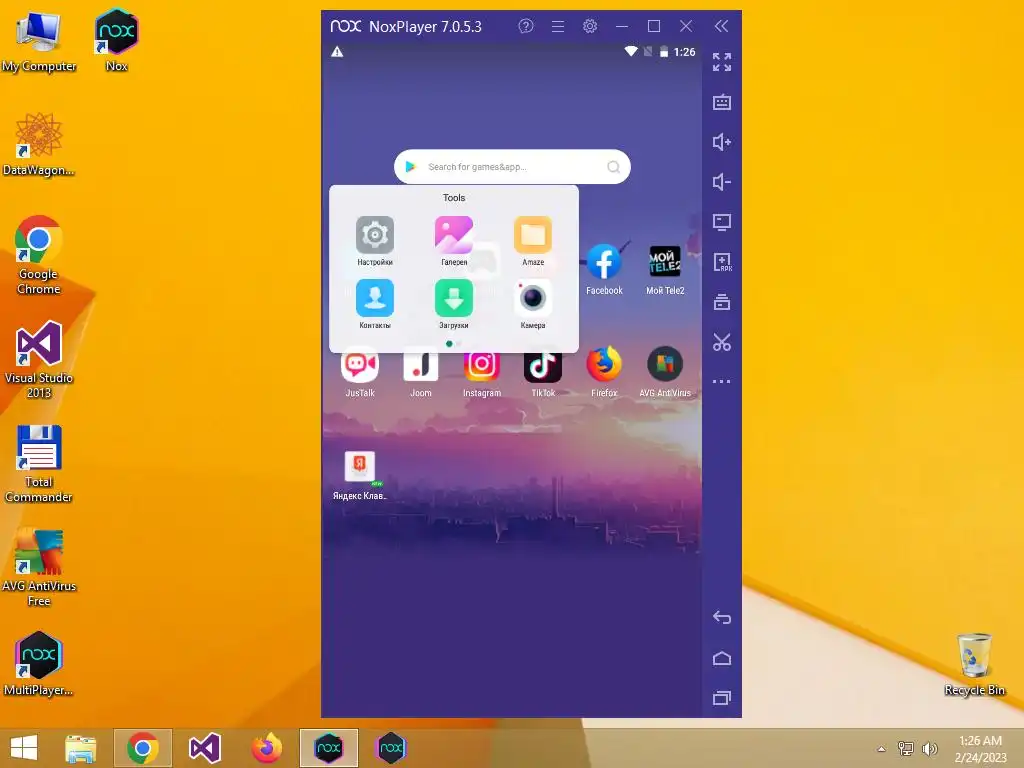Screen dimensions: 1024x768
Task: Launch the Instagram app
Action: click(x=482, y=372)
